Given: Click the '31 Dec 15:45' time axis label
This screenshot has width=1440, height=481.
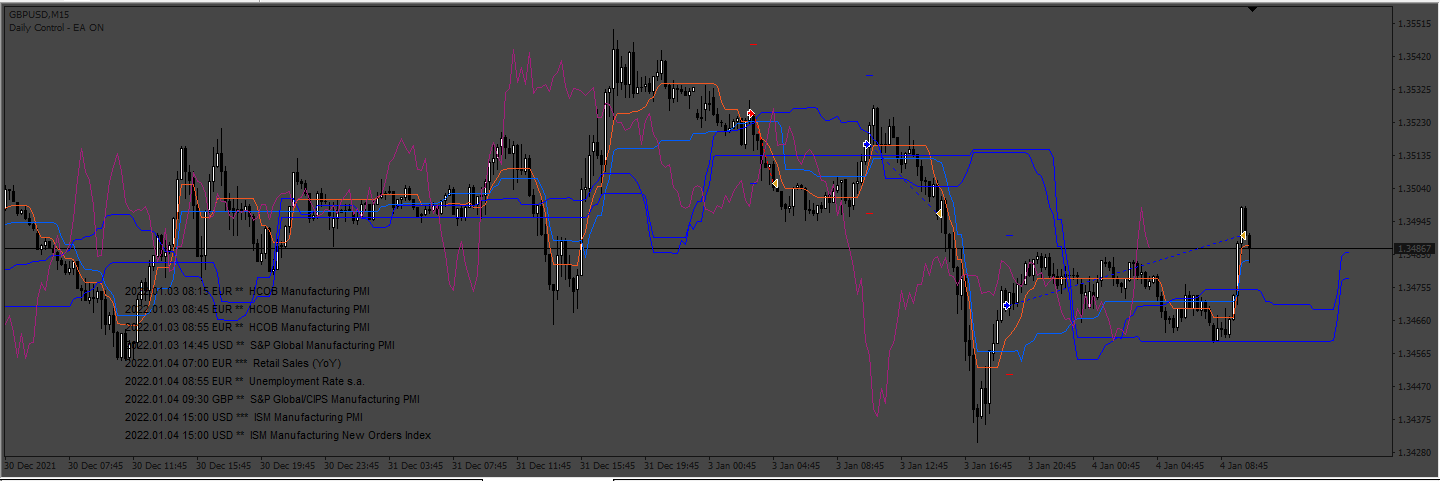Looking at the screenshot, I should click(x=608, y=465).
